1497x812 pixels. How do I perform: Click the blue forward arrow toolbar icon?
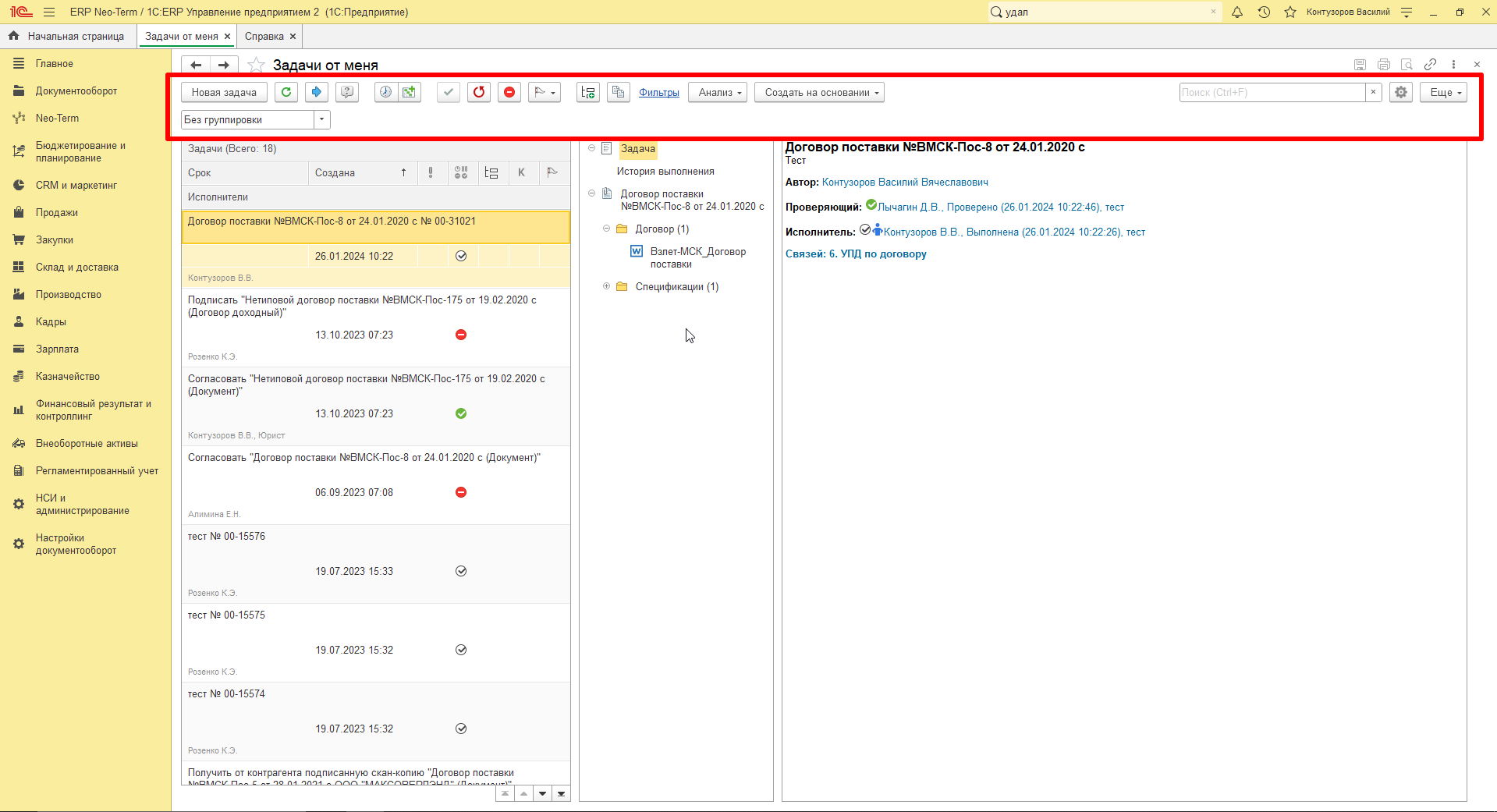[x=317, y=92]
